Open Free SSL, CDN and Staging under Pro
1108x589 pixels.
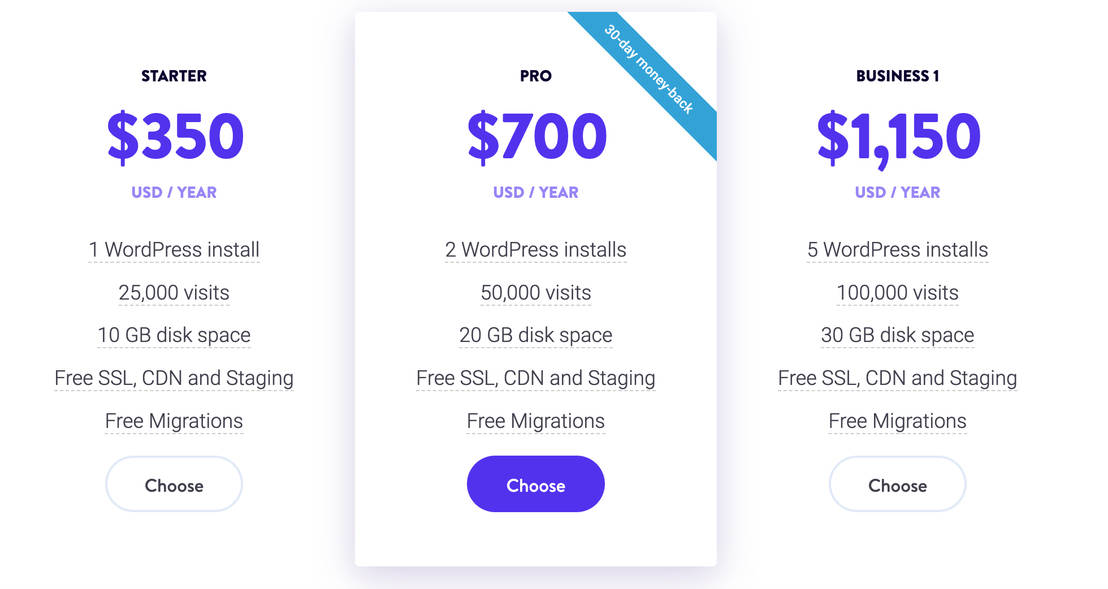pos(535,378)
